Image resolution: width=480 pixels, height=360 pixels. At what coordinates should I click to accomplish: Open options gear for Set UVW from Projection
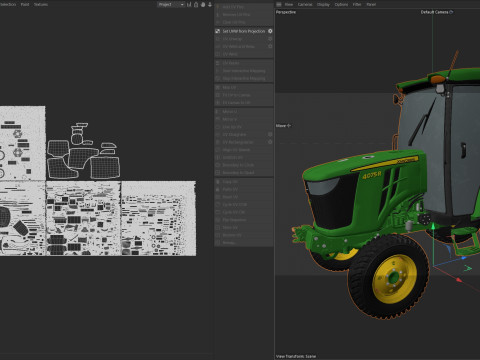[x=270, y=31]
